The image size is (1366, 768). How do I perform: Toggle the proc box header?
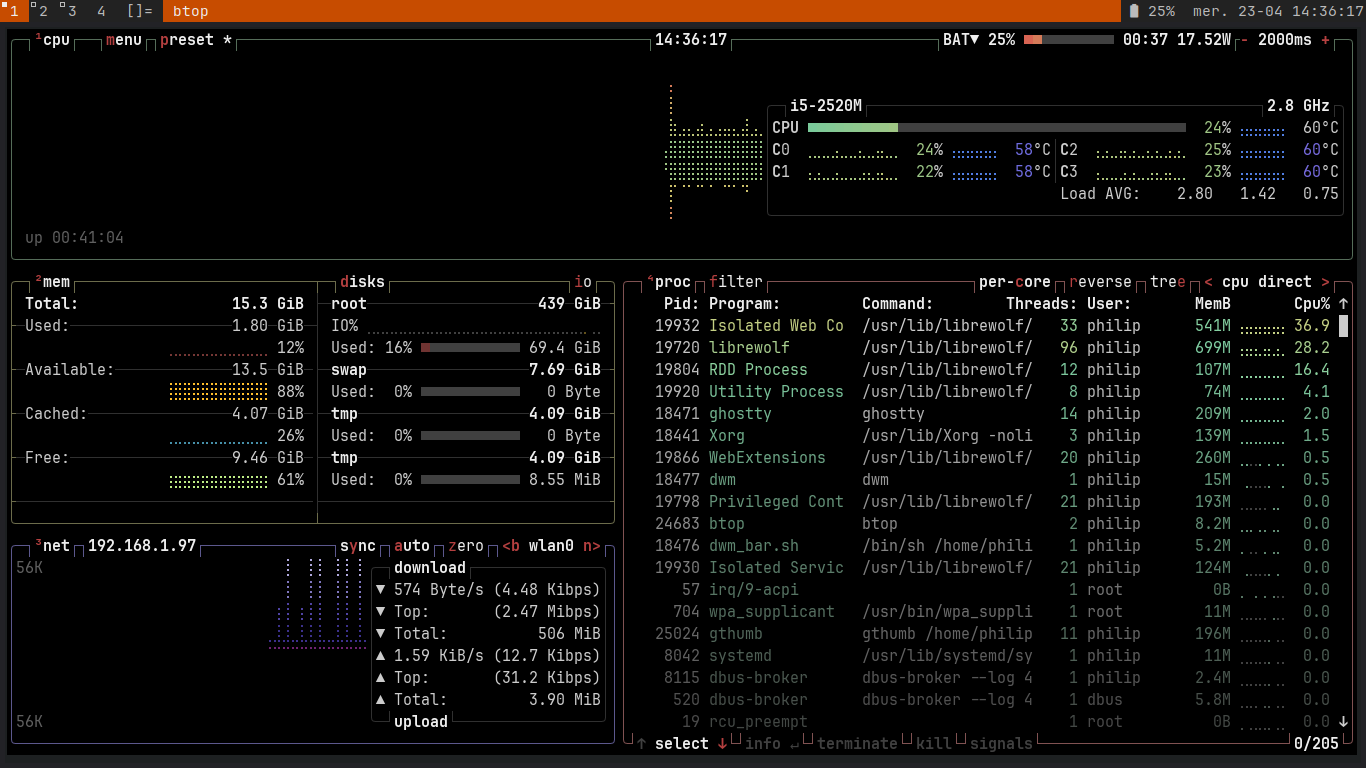(x=669, y=282)
